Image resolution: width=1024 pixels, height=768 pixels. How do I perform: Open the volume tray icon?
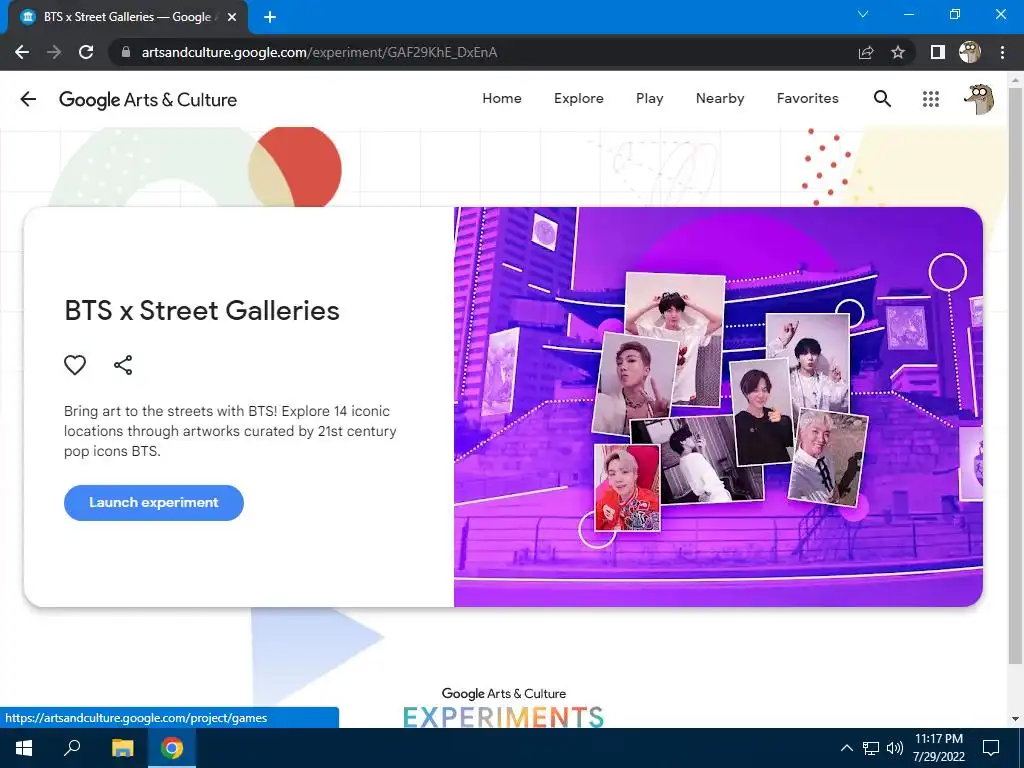tap(895, 748)
